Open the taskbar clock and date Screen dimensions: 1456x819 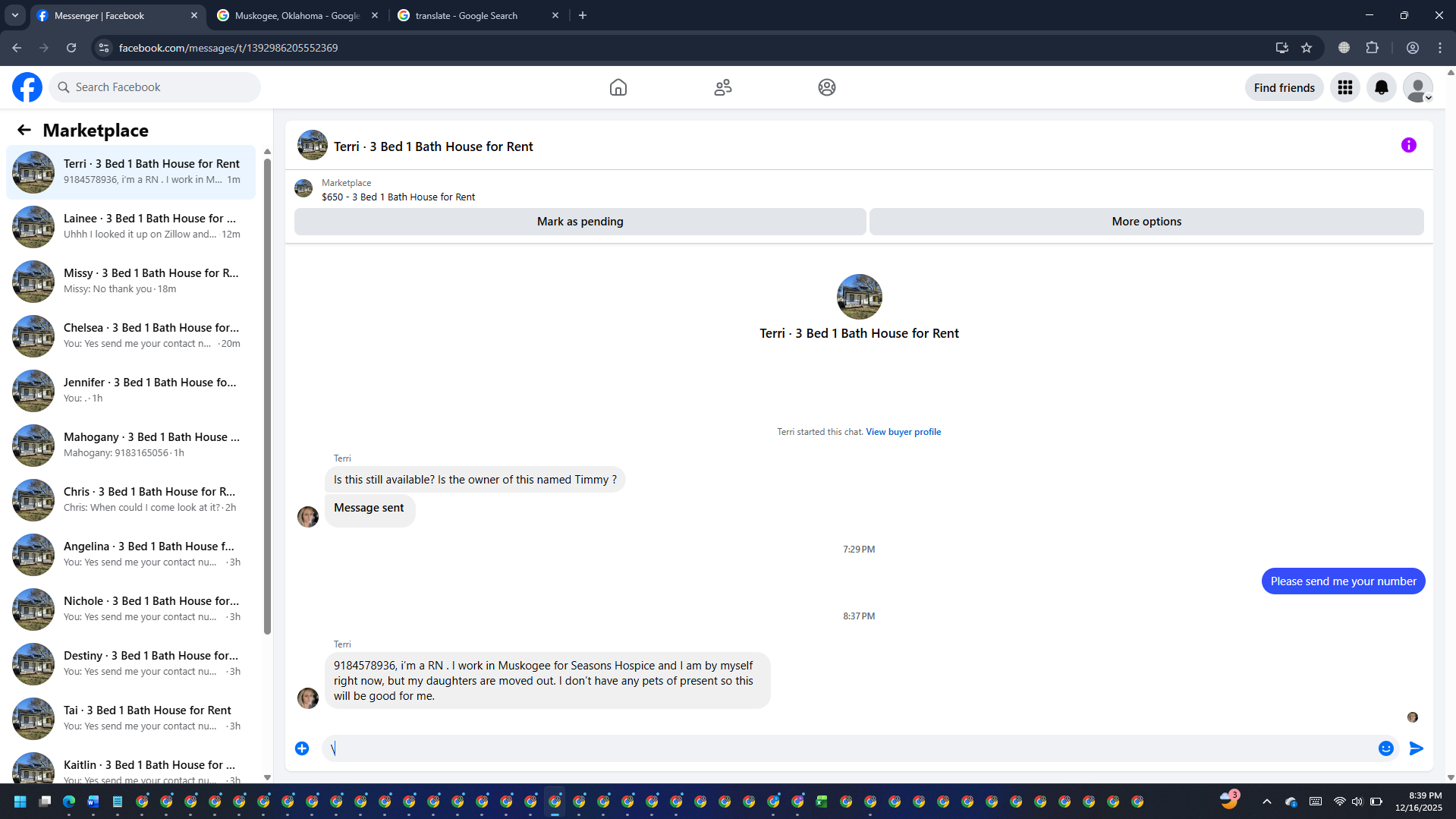1418,802
